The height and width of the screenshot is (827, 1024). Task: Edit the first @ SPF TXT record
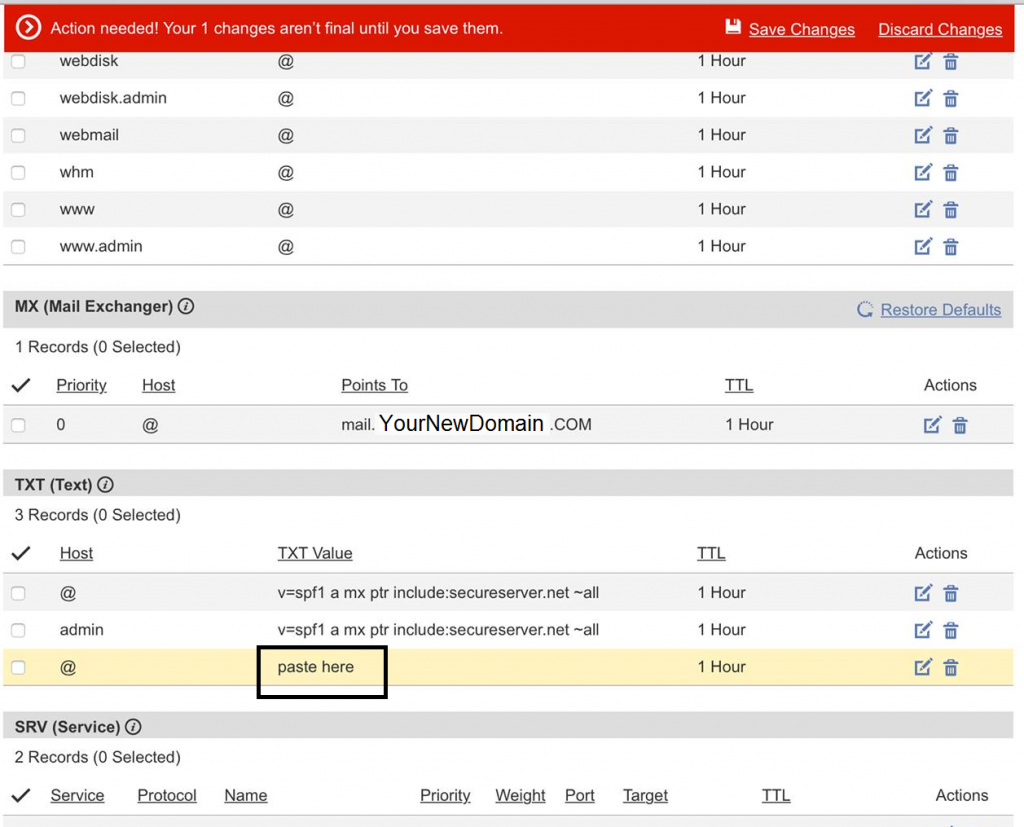[x=923, y=593]
